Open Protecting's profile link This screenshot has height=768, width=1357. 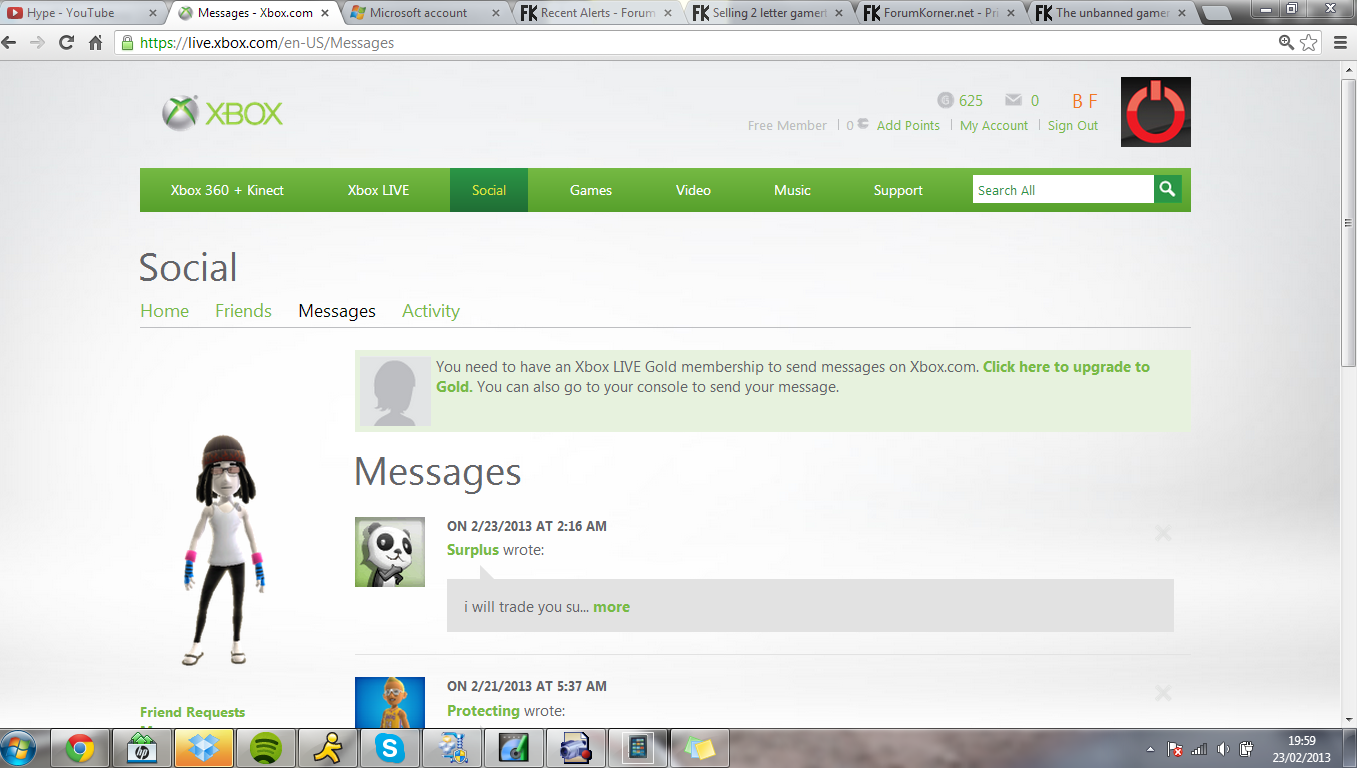483,711
